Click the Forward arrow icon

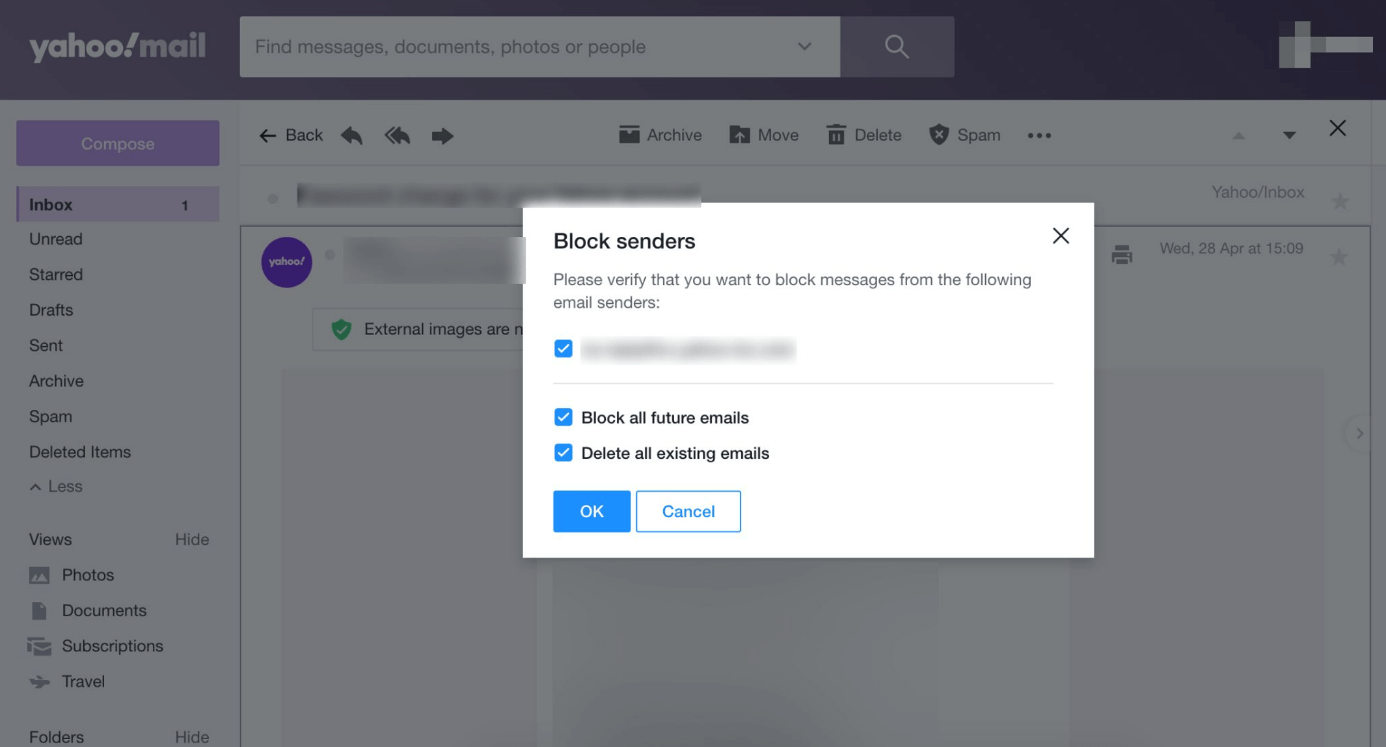click(443, 135)
